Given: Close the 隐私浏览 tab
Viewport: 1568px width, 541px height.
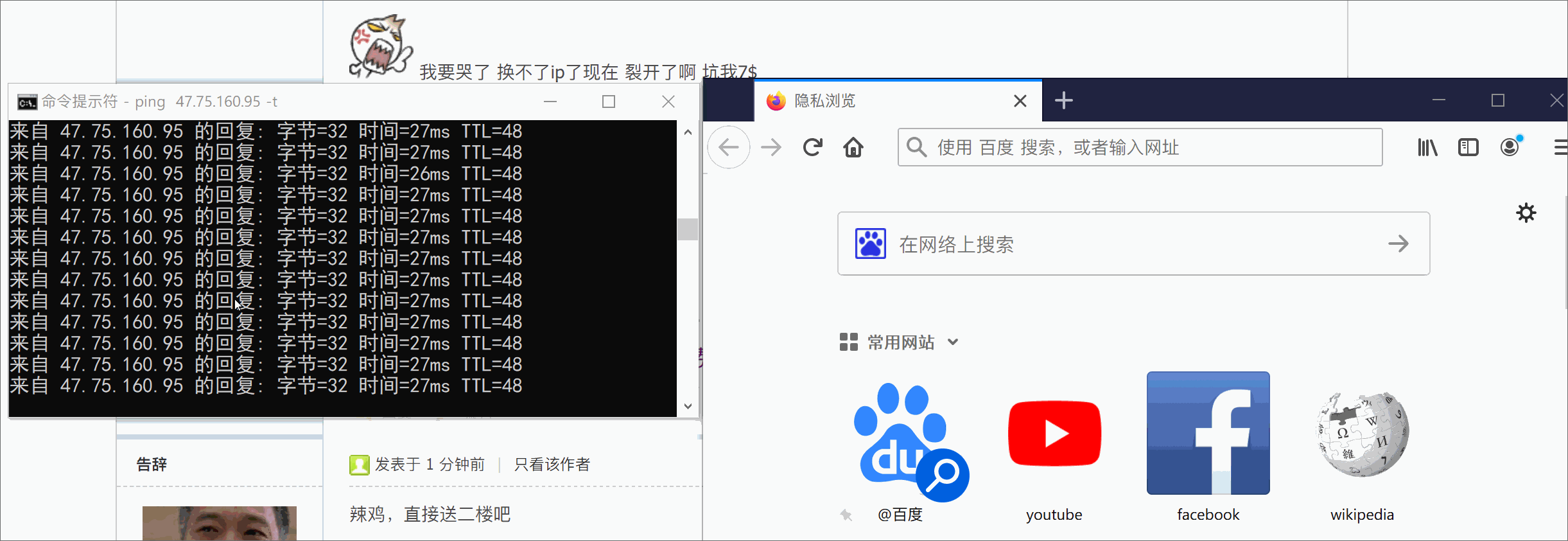Looking at the screenshot, I should 1020,101.
